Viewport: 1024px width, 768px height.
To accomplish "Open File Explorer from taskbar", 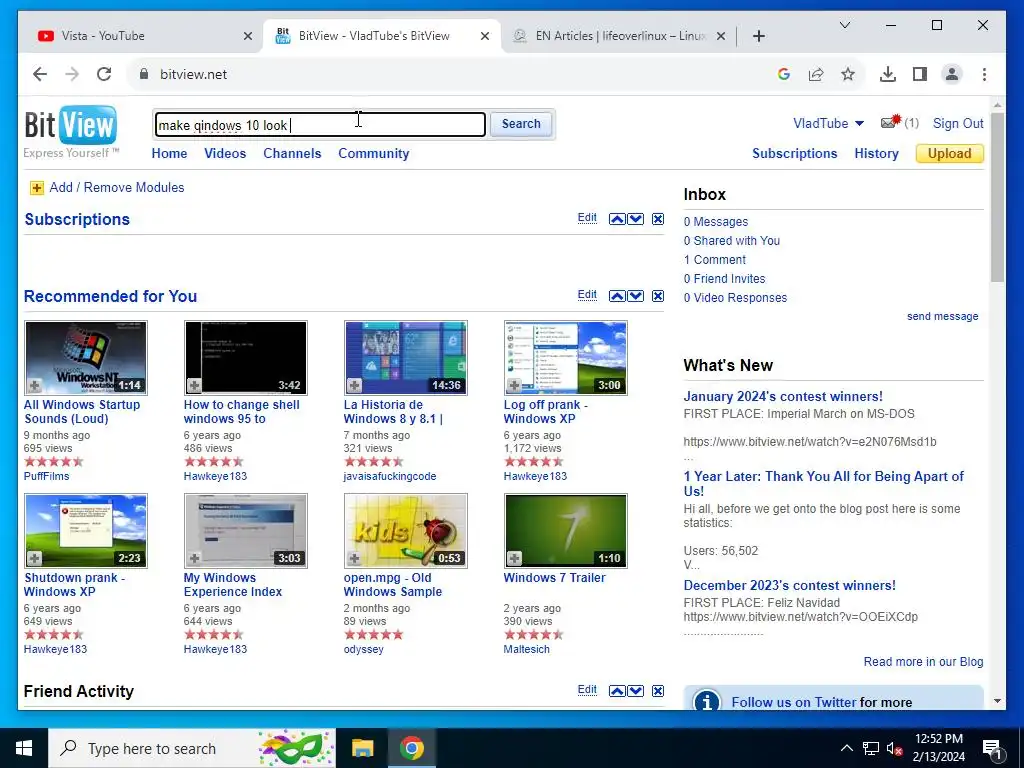I will tap(362, 748).
